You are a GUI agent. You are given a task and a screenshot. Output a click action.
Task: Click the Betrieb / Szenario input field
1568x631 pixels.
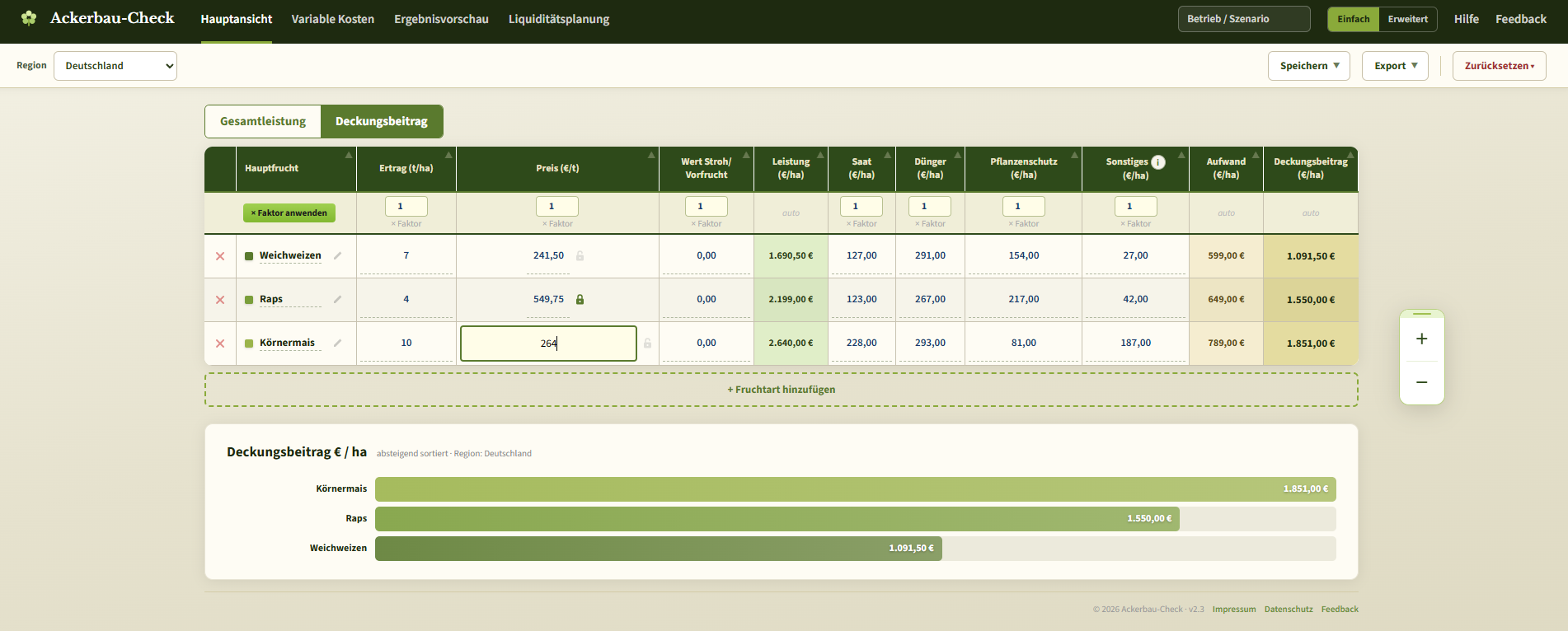pyautogui.click(x=1244, y=19)
